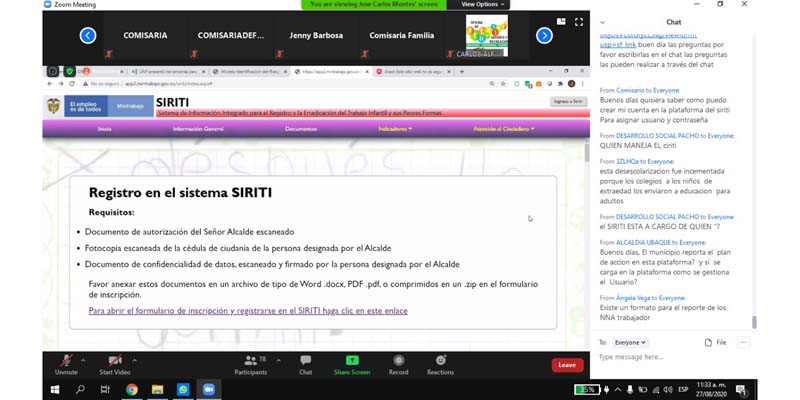Open Información General menu item

click(x=198, y=129)
